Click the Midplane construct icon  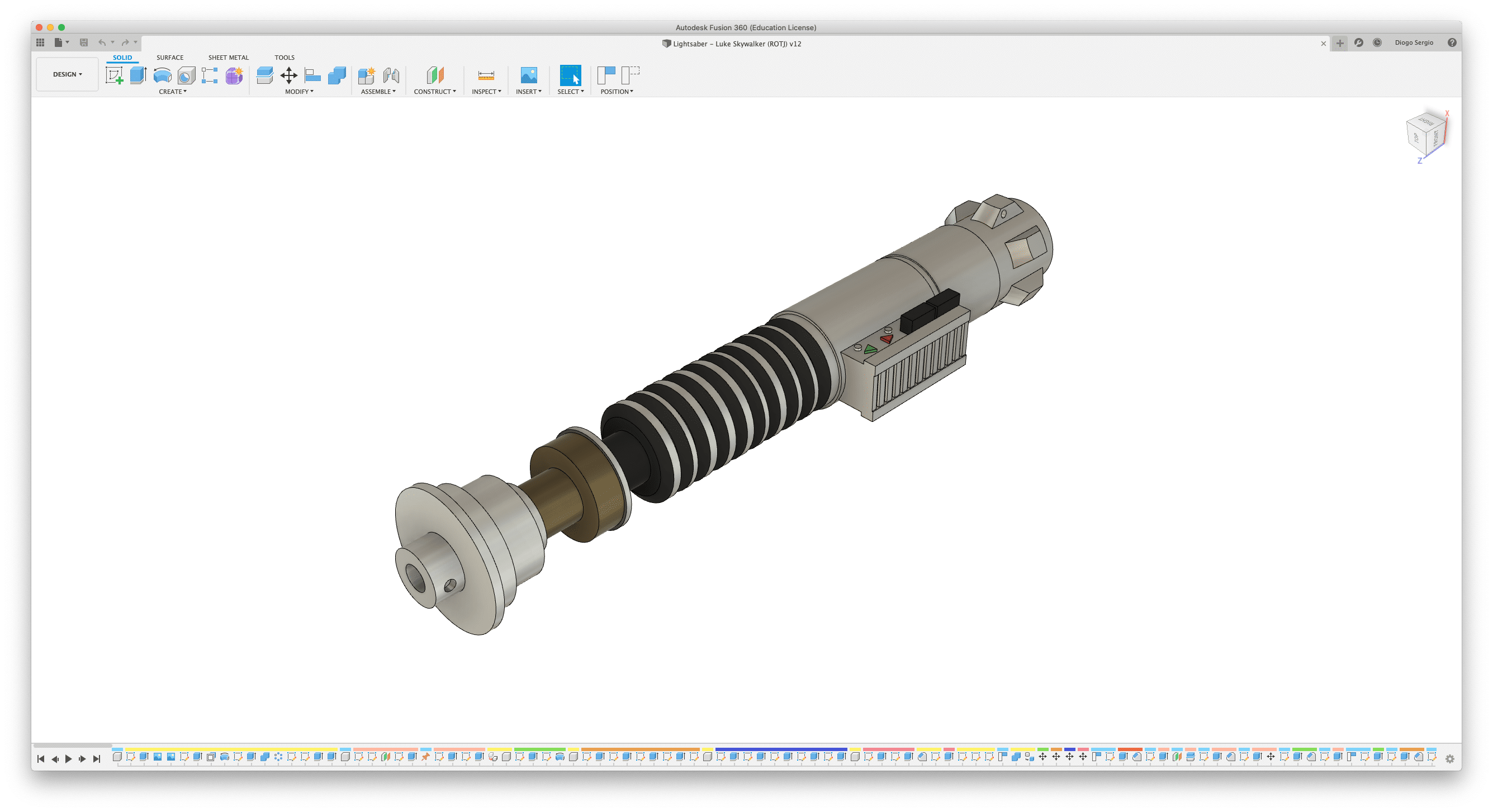click(435, 75)
